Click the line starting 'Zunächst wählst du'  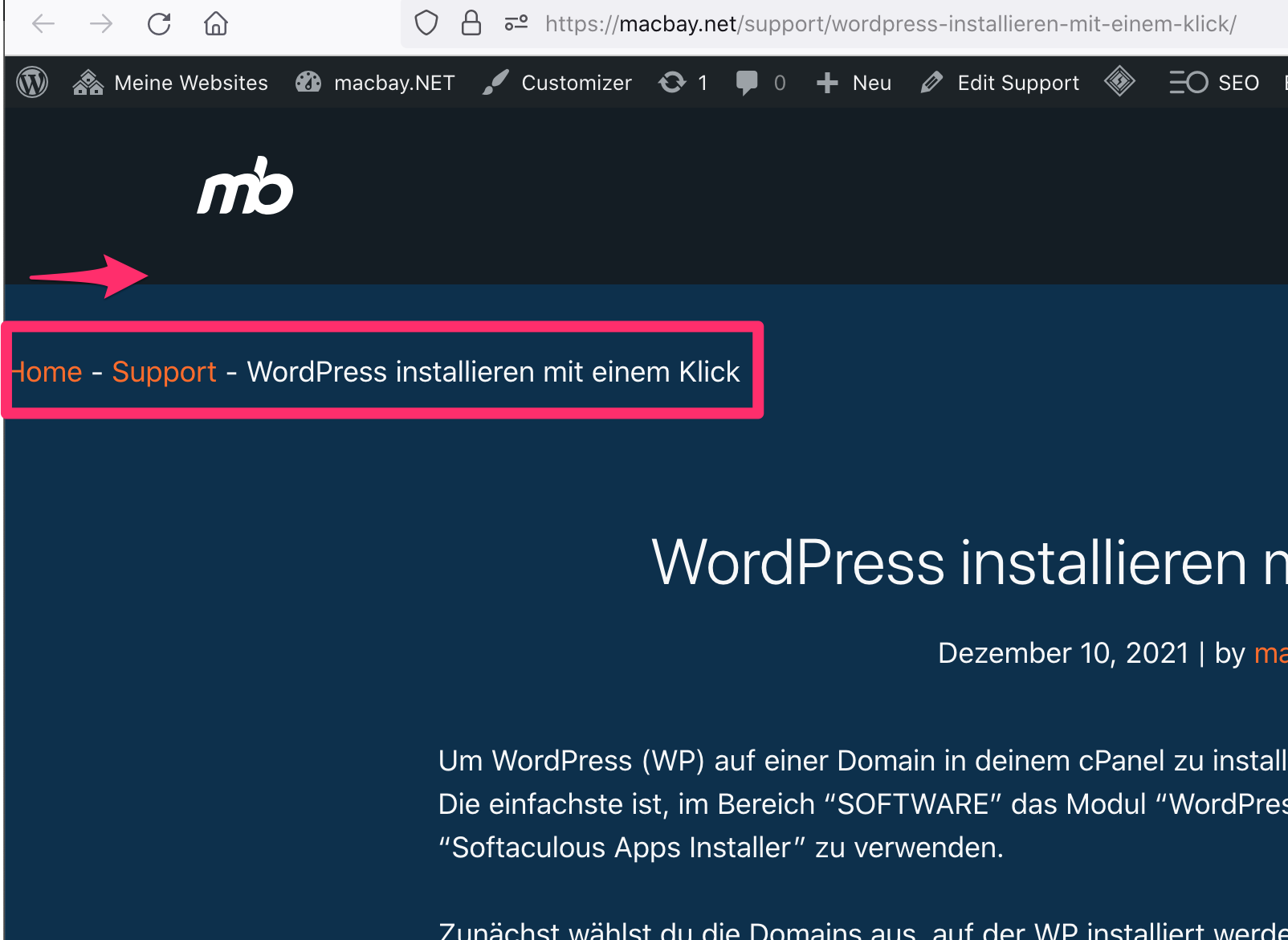863,930
